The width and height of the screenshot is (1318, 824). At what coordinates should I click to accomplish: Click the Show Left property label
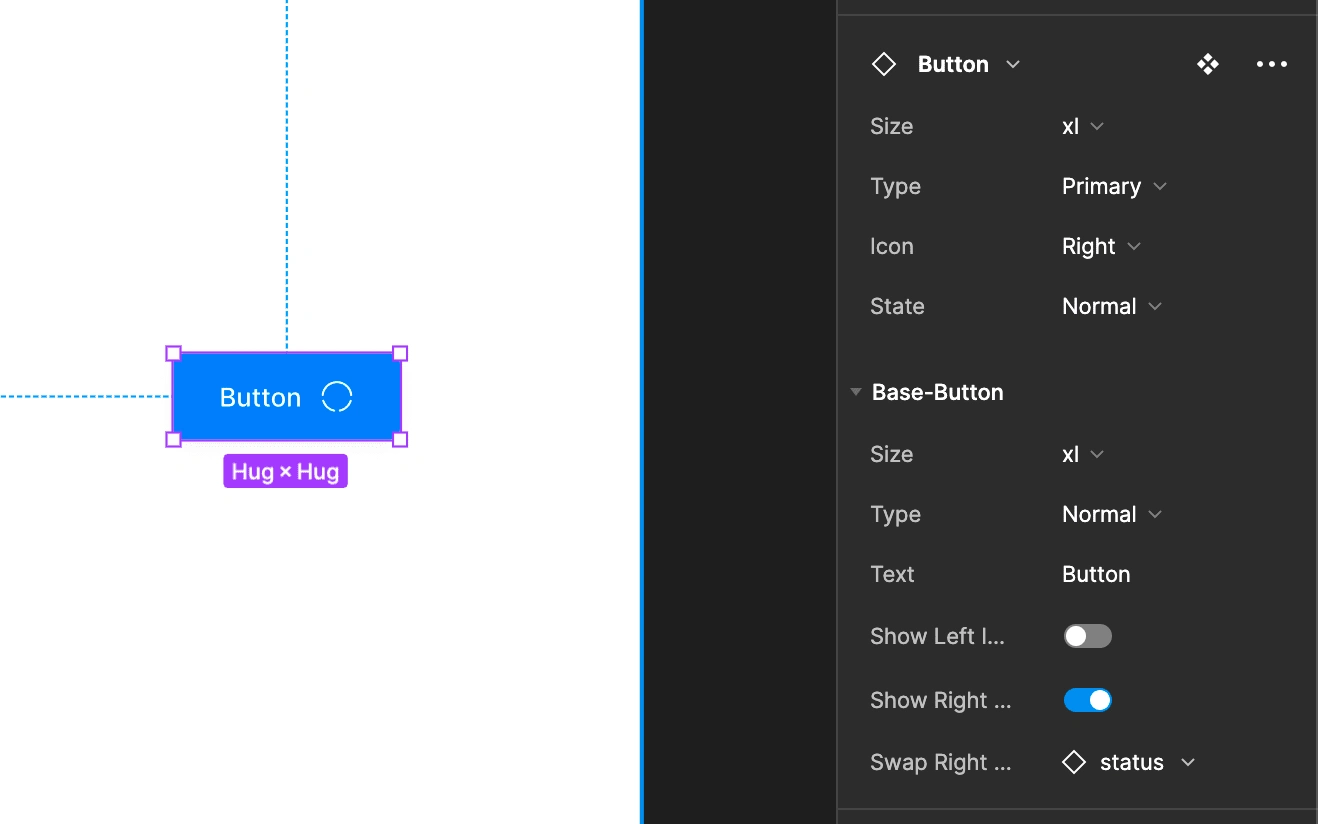coord(937,636)
